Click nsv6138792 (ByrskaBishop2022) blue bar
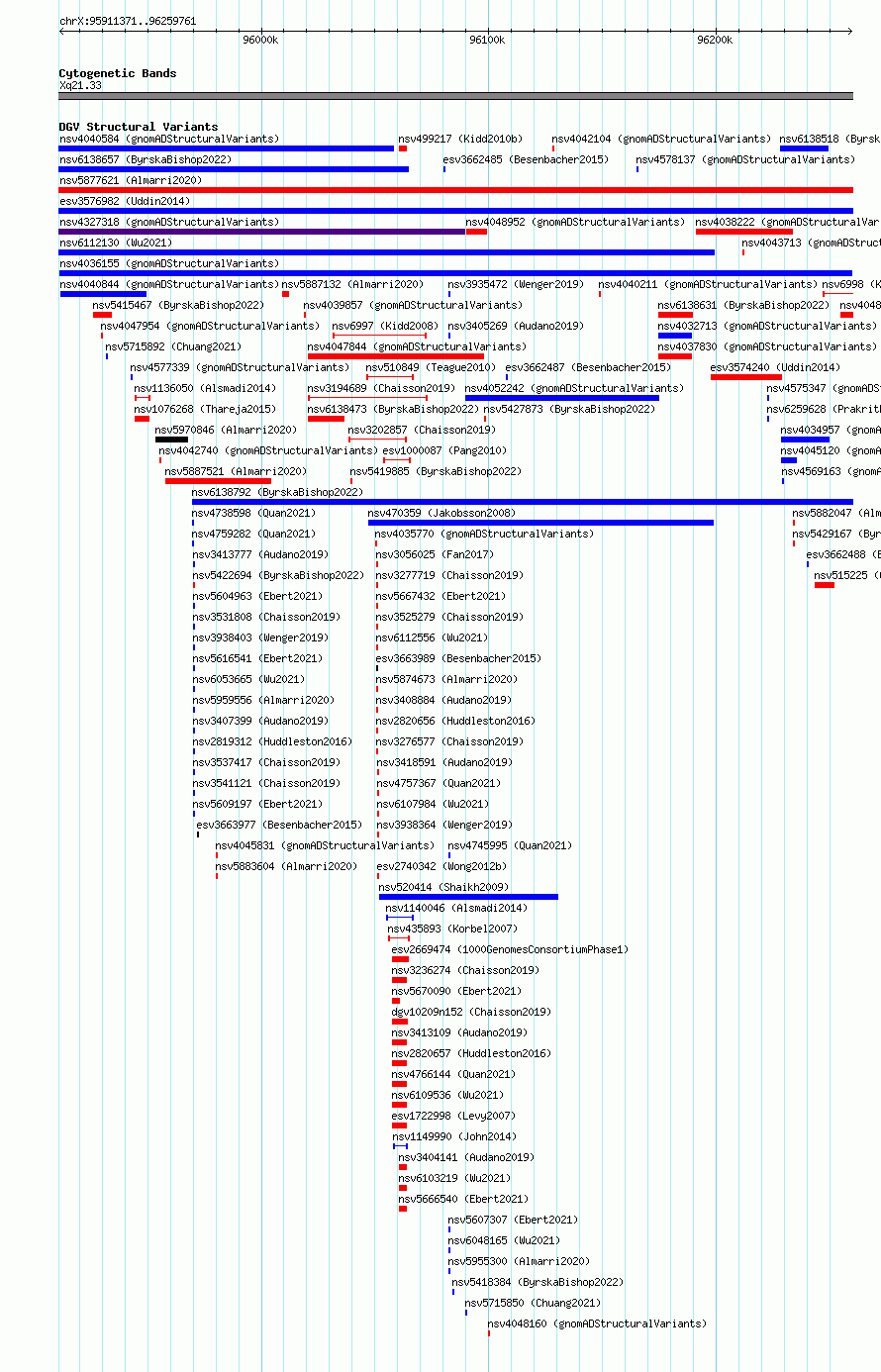The height and width of the screenshot is (1372, 881). click(x=522, y=502)
